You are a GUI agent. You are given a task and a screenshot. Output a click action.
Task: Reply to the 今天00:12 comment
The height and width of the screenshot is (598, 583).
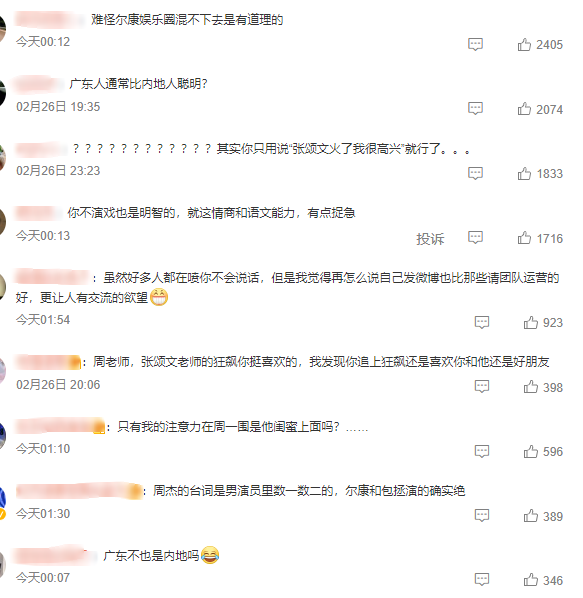coord(475,45)
